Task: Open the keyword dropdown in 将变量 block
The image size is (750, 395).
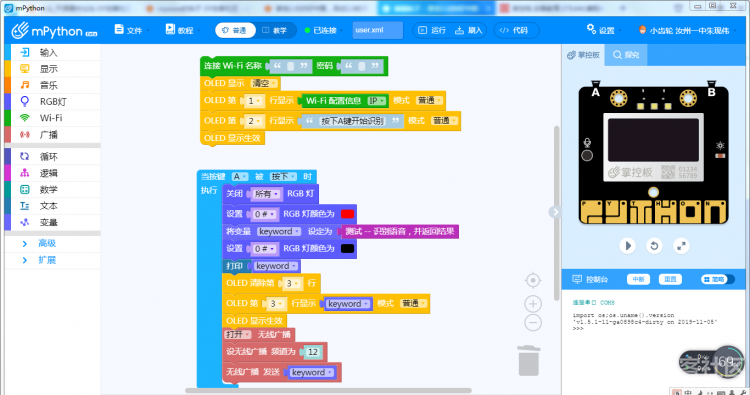Action: (x=279, y=231)
